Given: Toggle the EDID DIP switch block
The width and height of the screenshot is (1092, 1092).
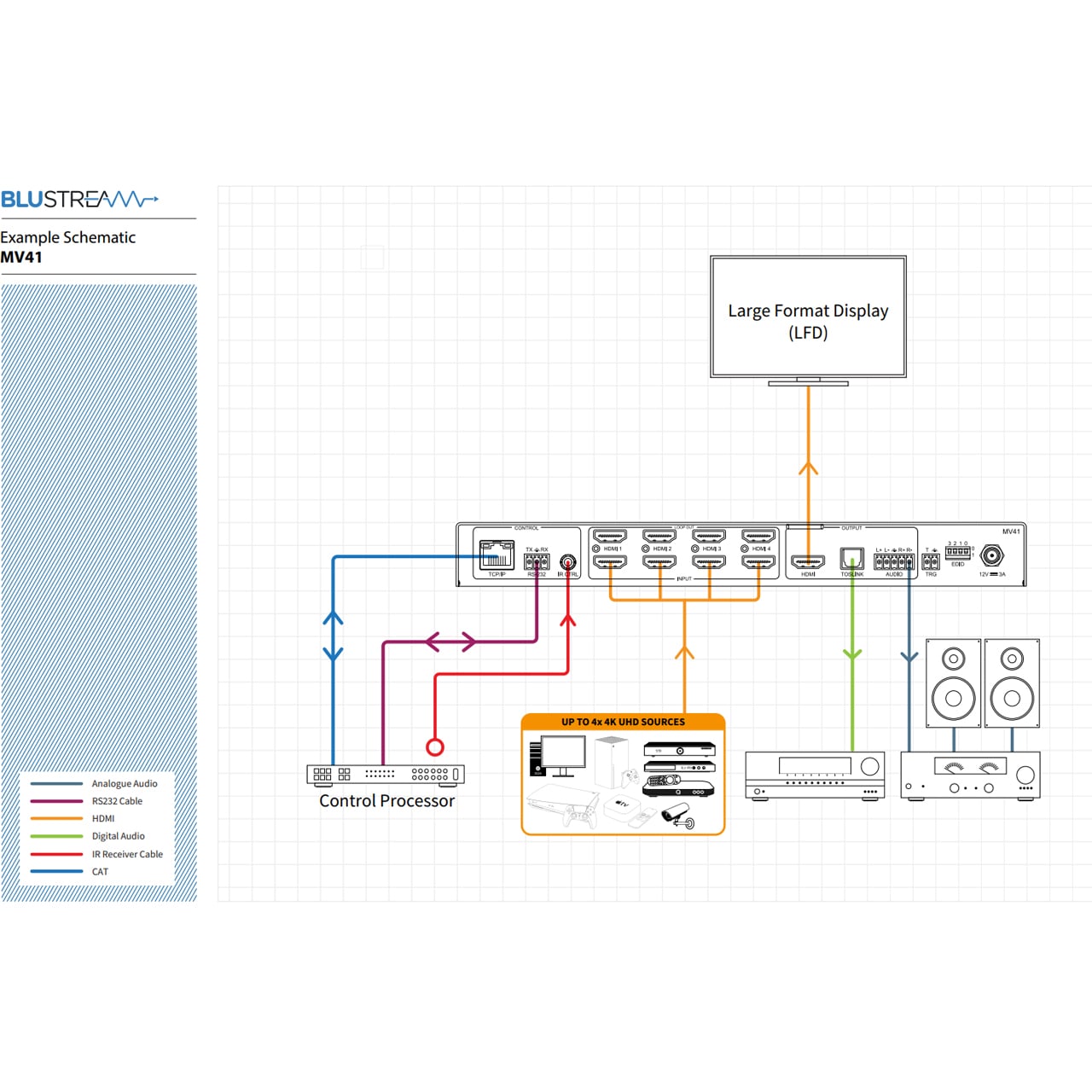Looking at the screenshot, I should tap(957, 553).
